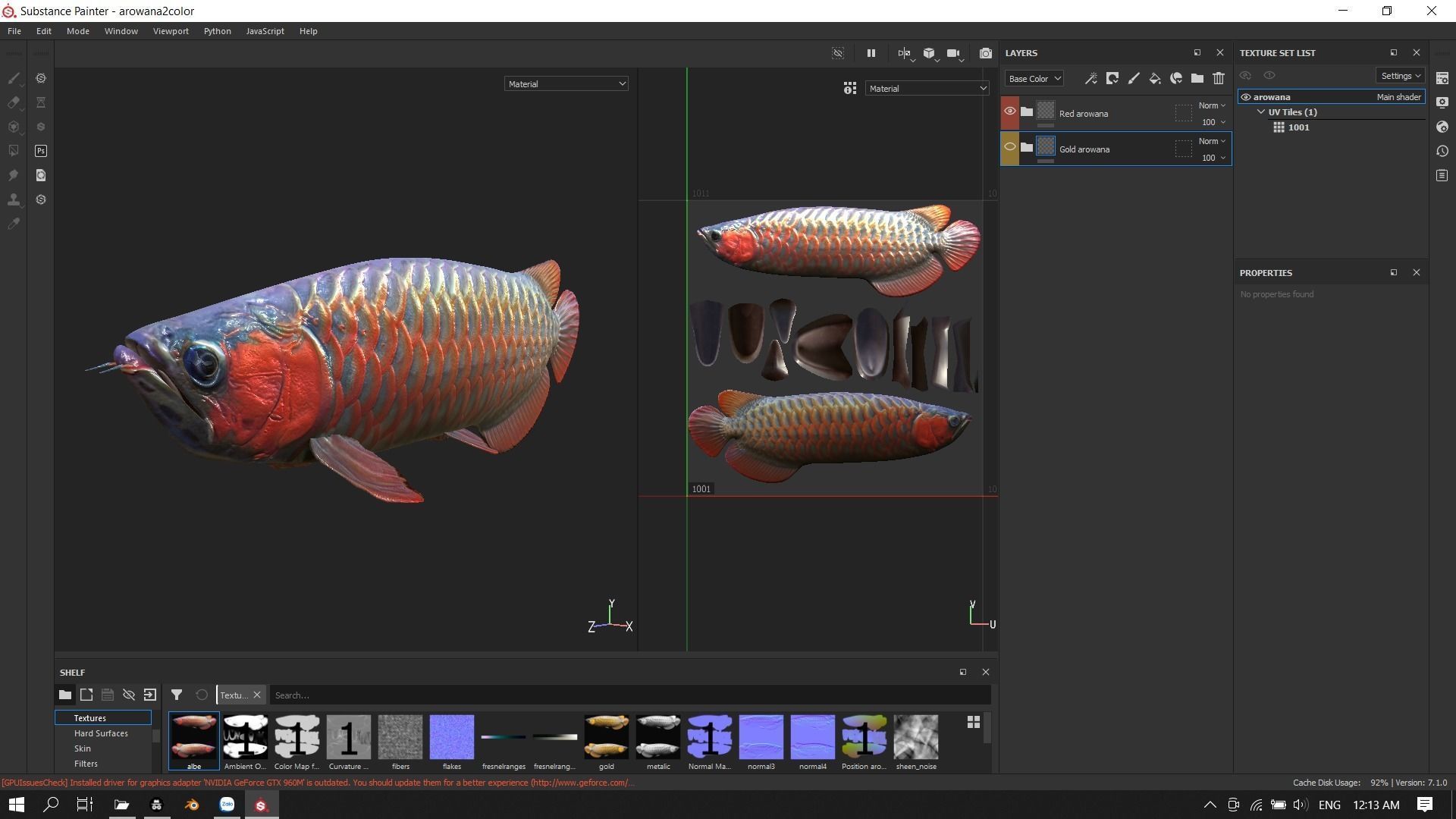Select the Hard Surfaces shelf category

pos(101,733)
